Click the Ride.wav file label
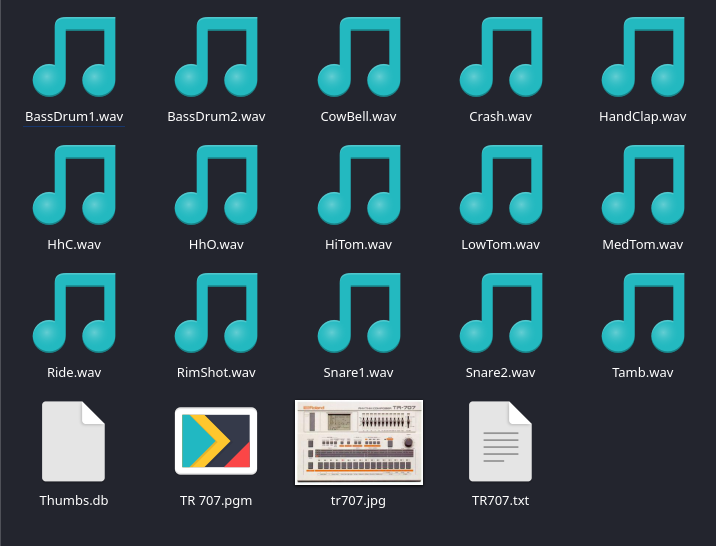This screenshot has height=546, width=716. coord(74,373)
